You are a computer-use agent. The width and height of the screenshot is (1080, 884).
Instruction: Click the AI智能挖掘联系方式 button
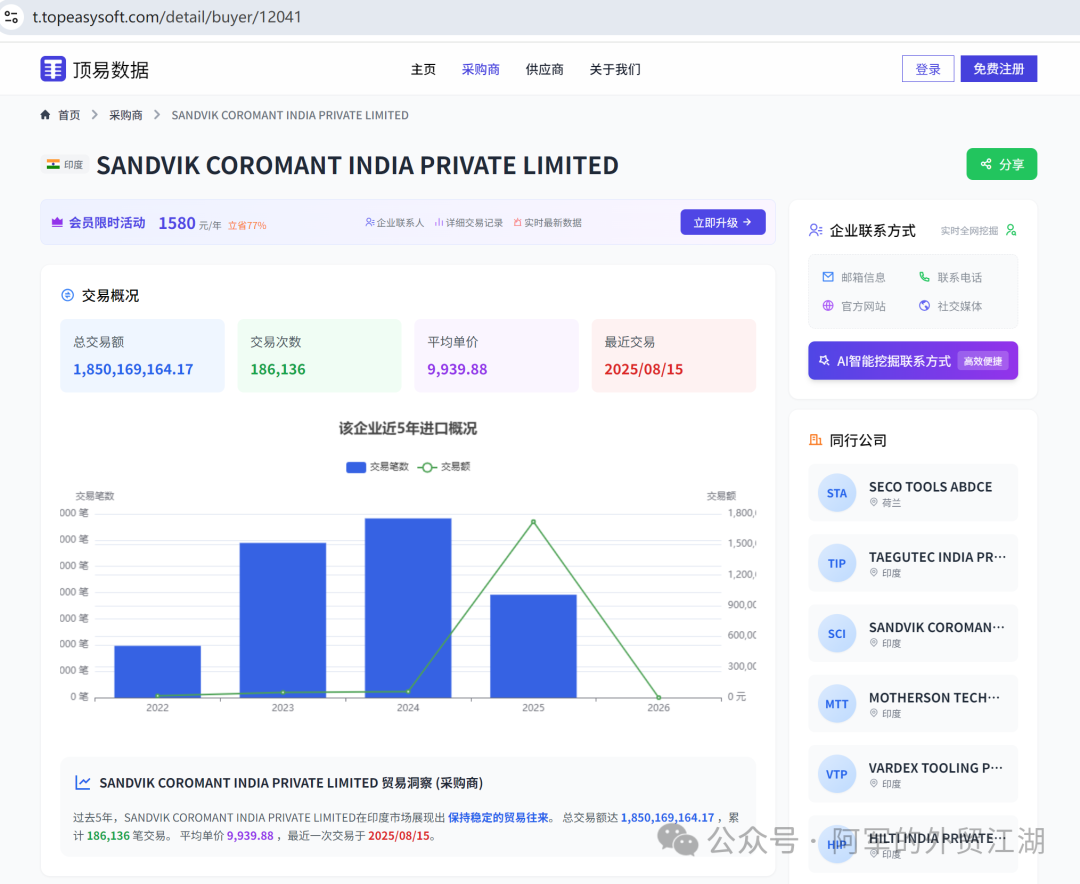point(912,361)
